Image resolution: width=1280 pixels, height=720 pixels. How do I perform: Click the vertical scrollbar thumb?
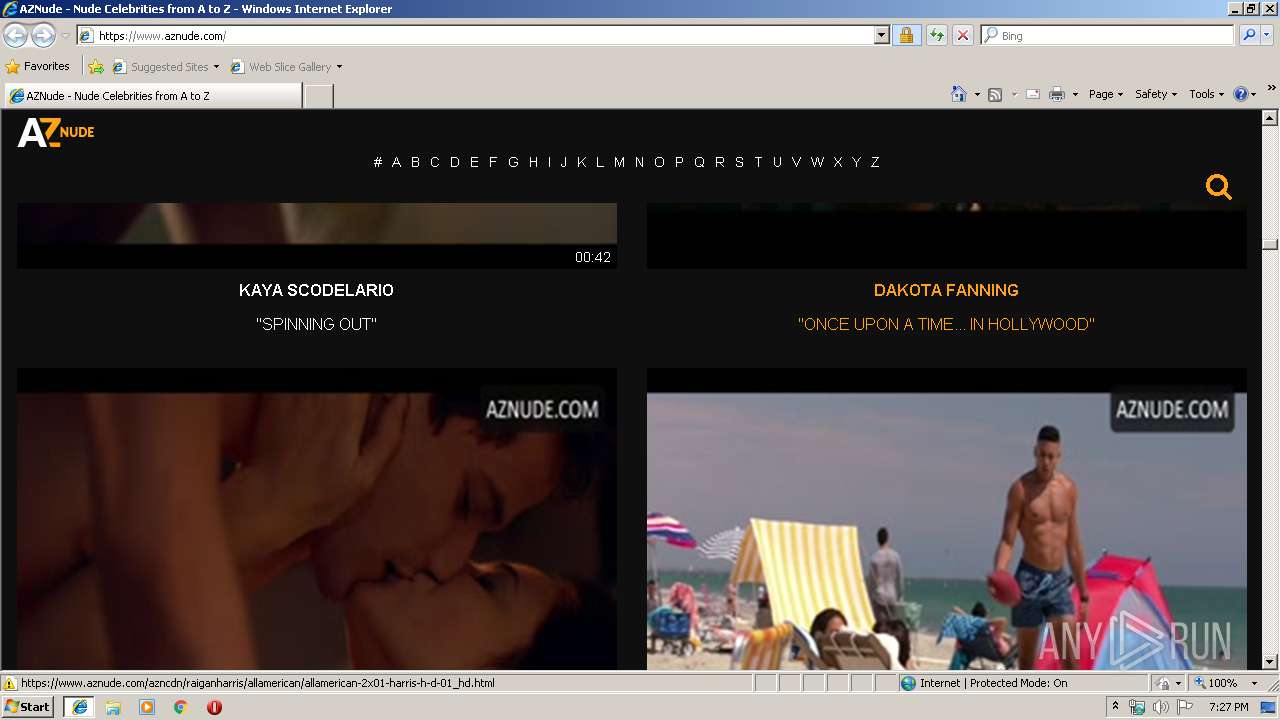tap(1270, 243)
